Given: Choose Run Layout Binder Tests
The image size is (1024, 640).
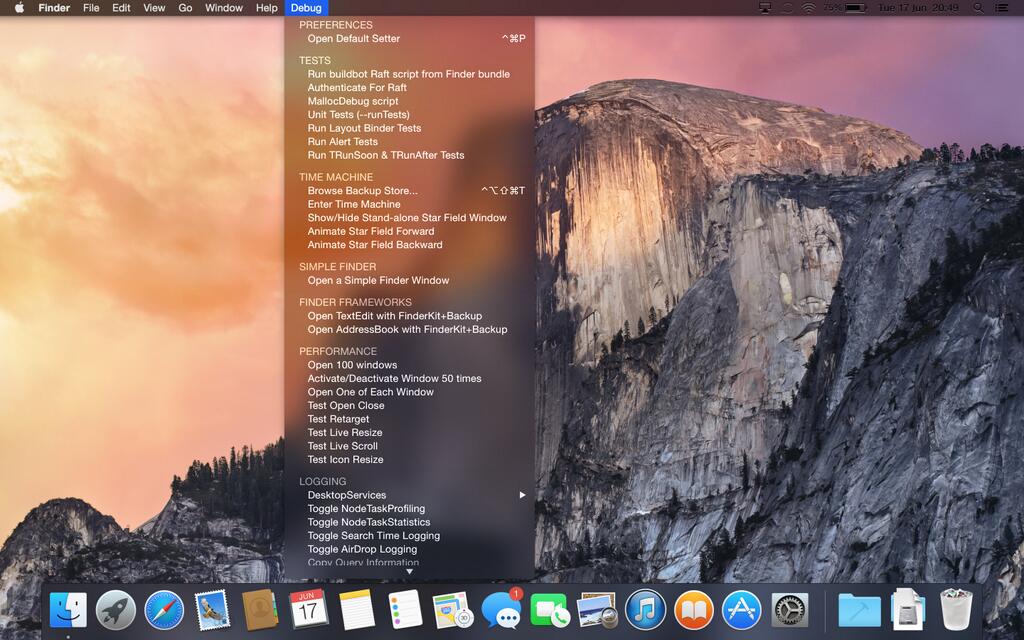Looking at the screenshot, I should (409, 128).
